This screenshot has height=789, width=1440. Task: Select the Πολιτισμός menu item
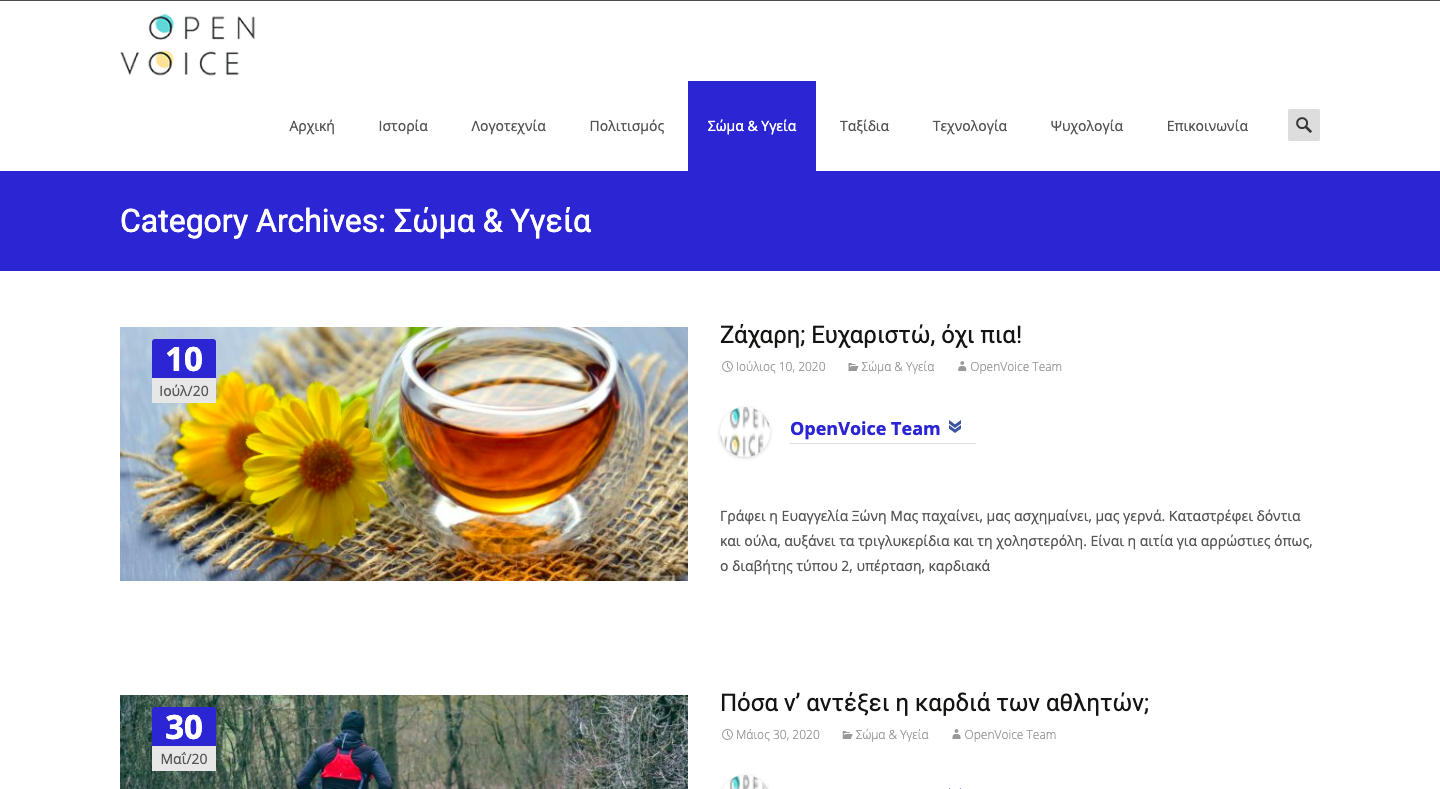(x=627, y=126)
